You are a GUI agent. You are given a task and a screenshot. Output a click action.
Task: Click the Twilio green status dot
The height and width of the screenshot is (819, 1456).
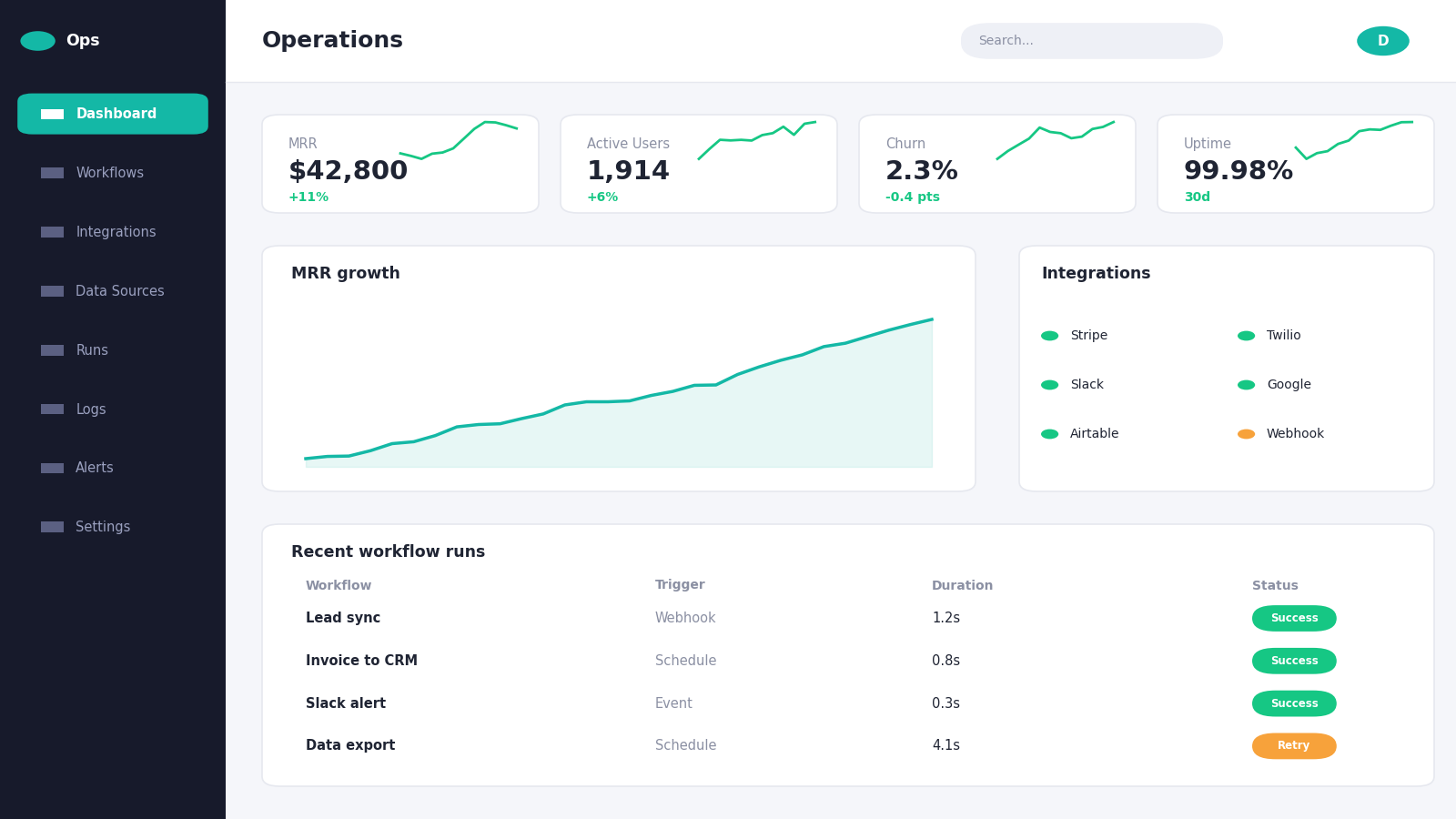1246,336
